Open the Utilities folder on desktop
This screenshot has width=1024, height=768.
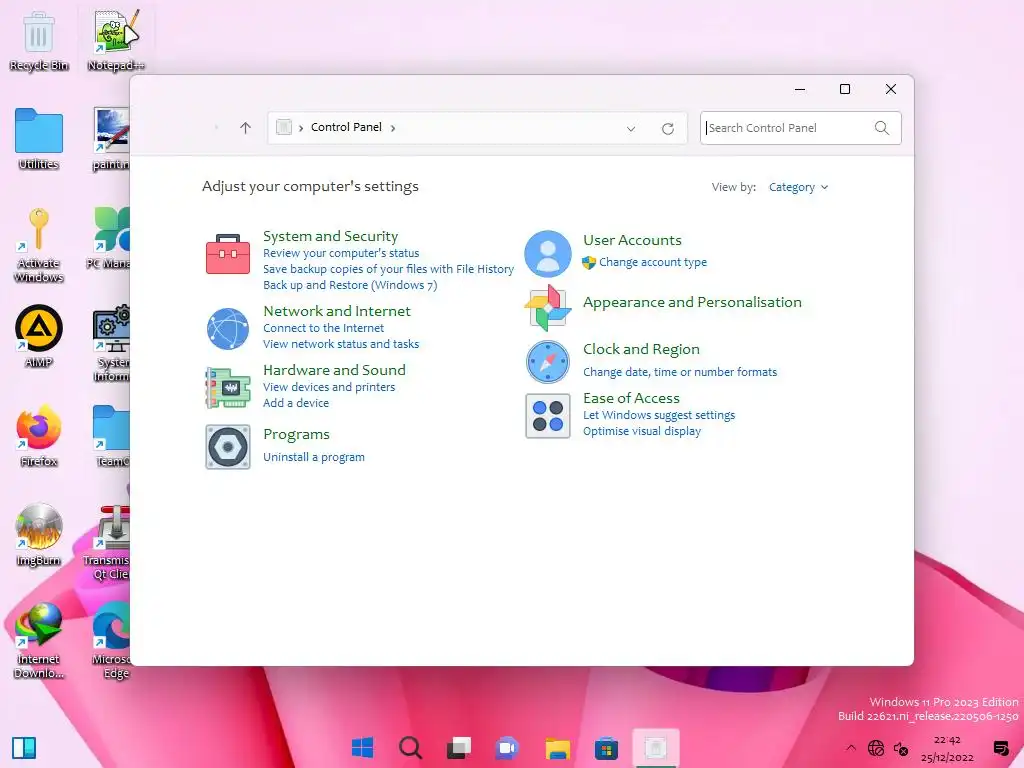[39, 139]
